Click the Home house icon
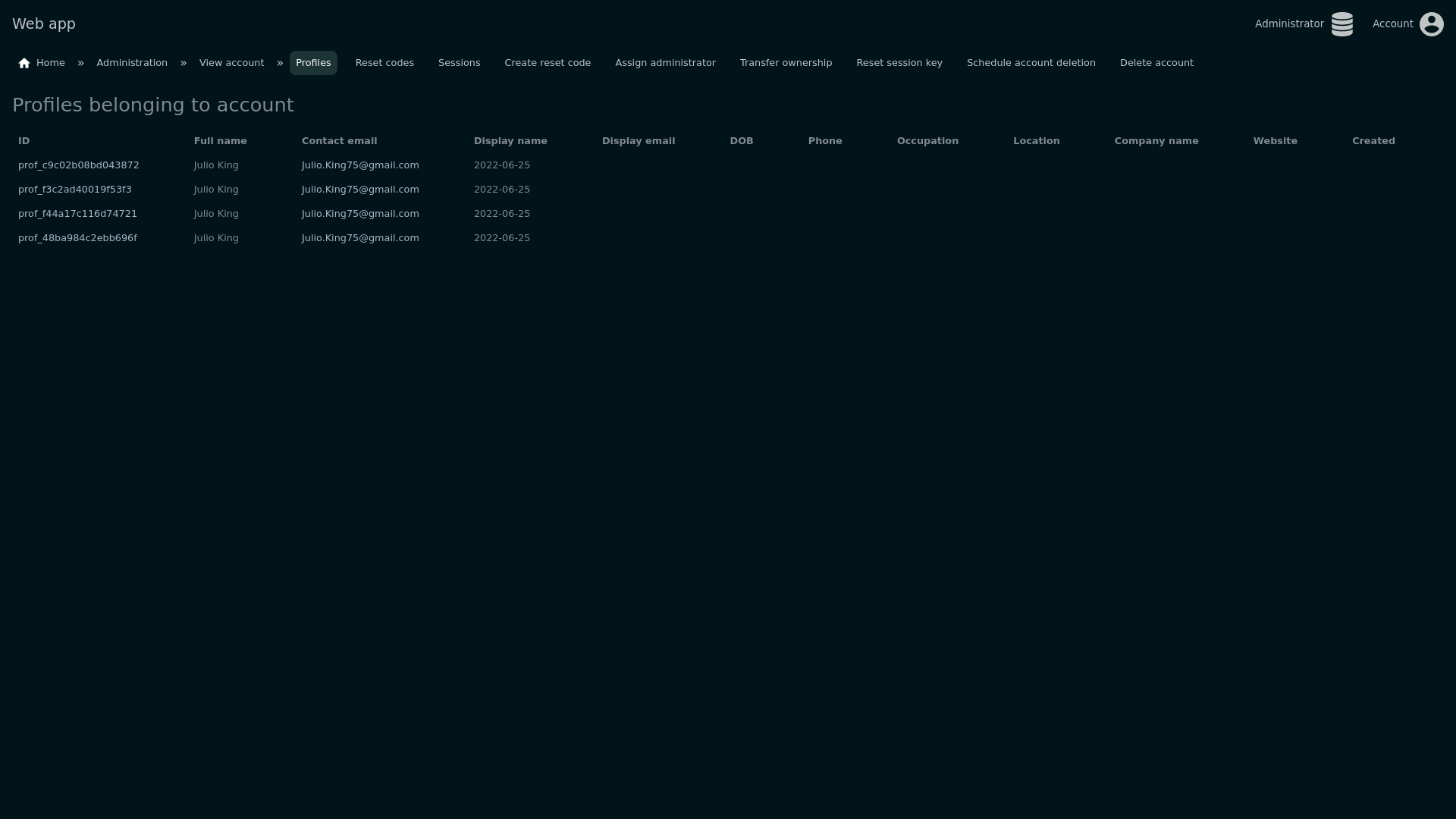Image resolution: width=1456 pixels, height=819 pixels. point(24,63)
